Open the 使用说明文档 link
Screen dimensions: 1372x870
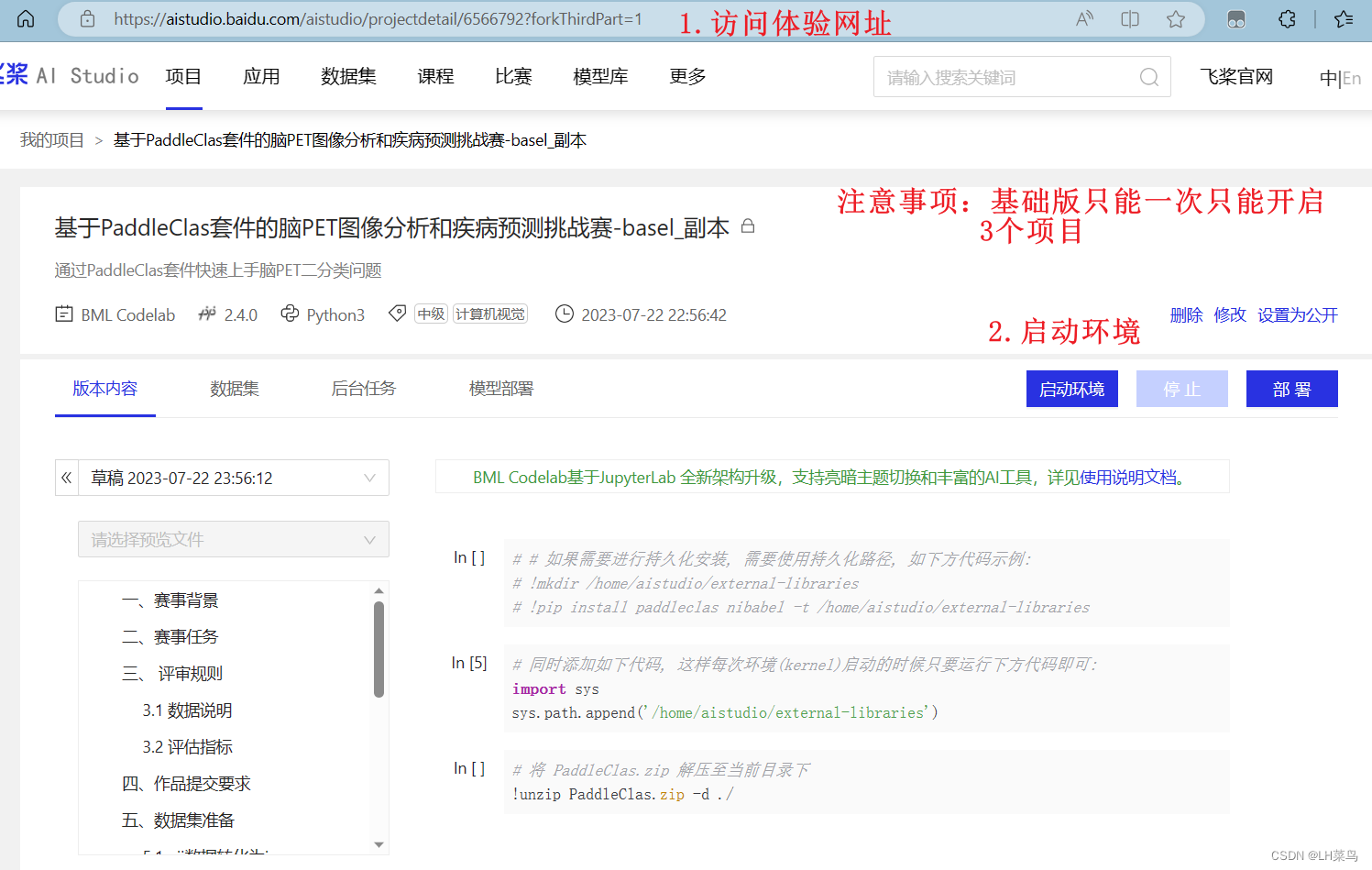[1127, 478]
